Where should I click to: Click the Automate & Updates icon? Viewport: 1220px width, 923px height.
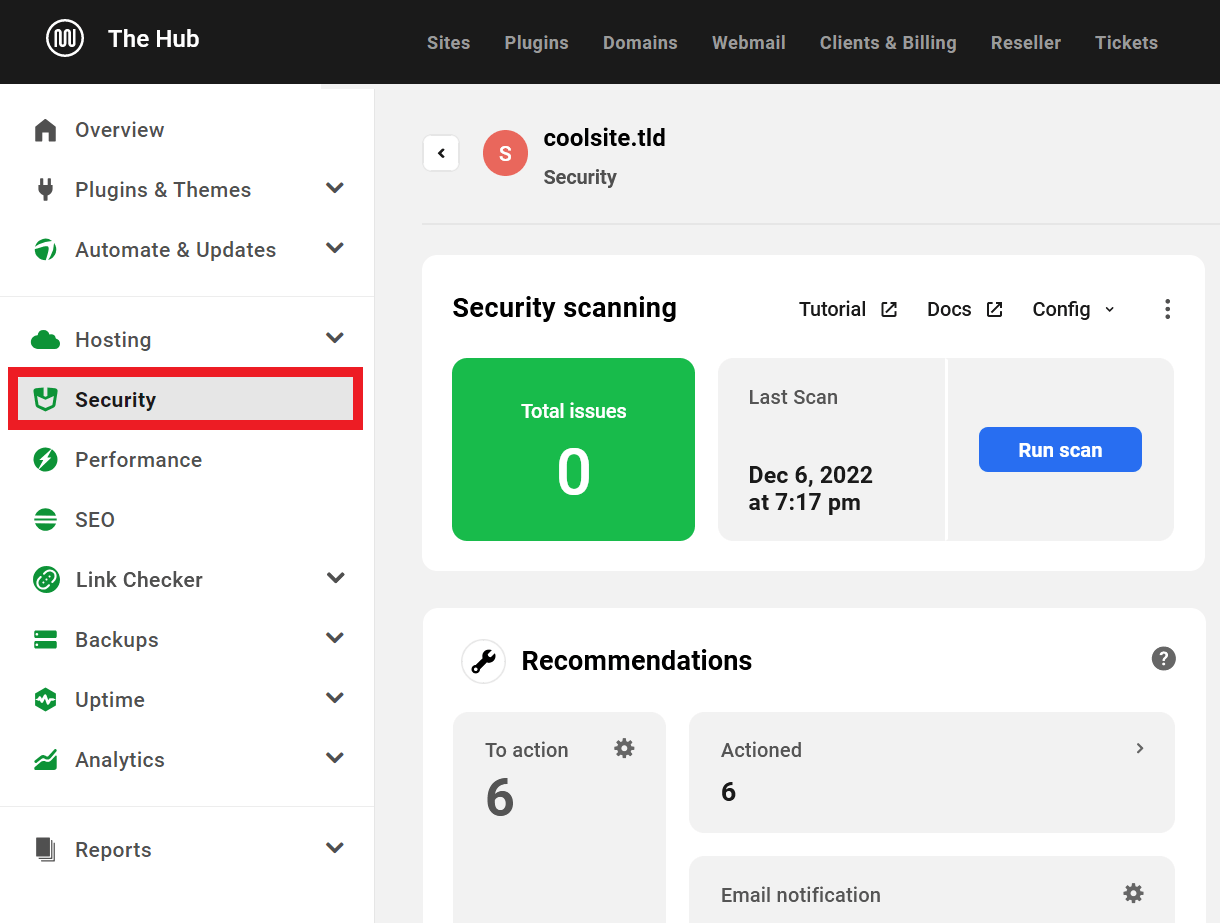point(45,250)
